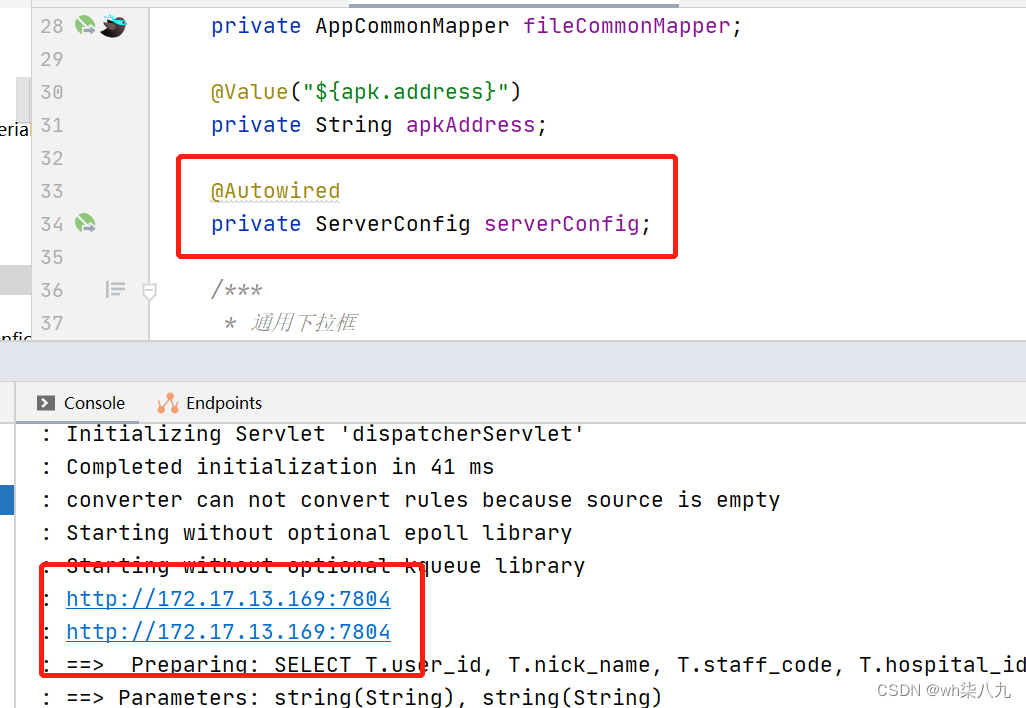Open the first http://172.17.13.169:7804 link

(x=228, y=598)
